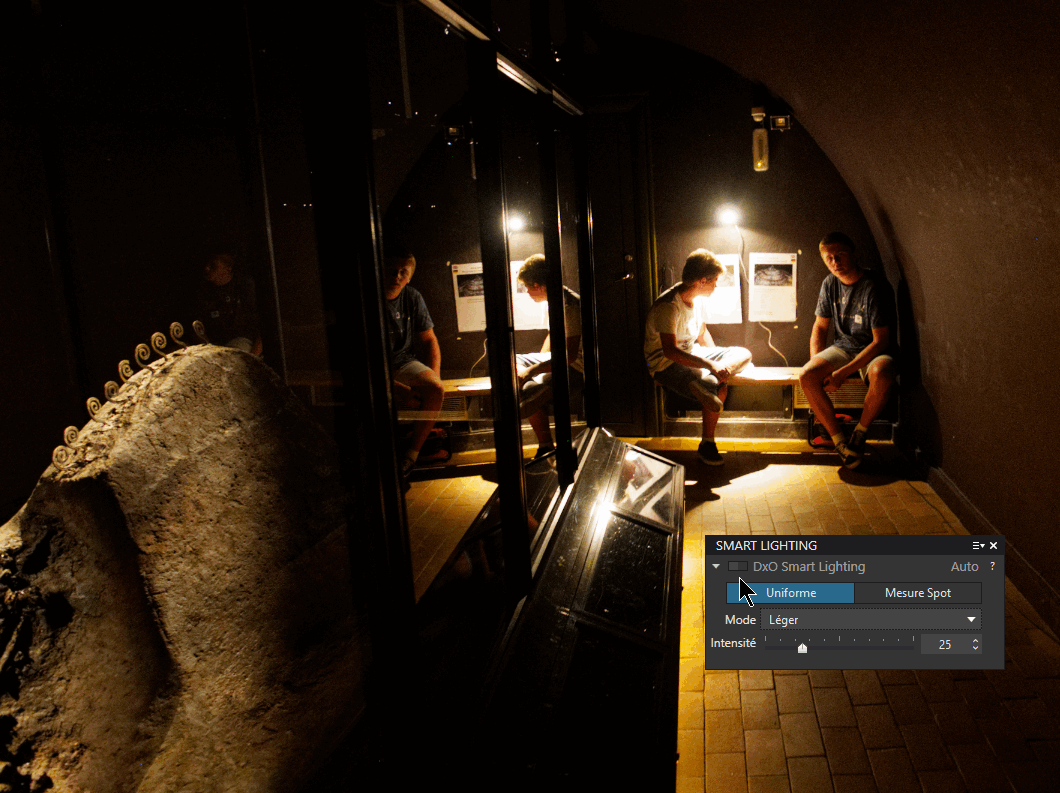Image resolution: width=1060 pixels, height=793 pixels.
Task: Open the Mode dropdown showing Léger
Action: [871, 619]
